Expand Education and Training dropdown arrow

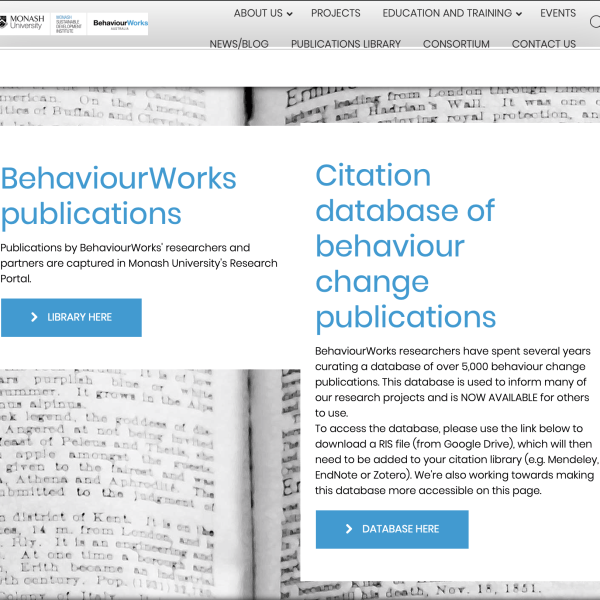click(x=519, y=14)
